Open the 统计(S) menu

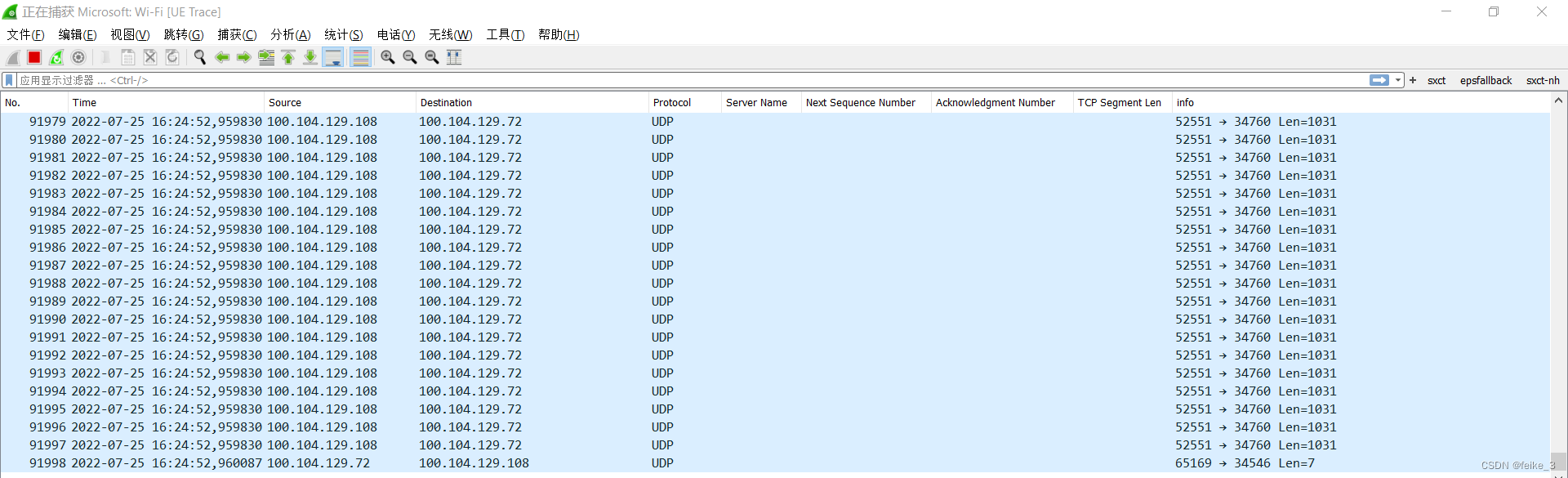pos(343,34)
